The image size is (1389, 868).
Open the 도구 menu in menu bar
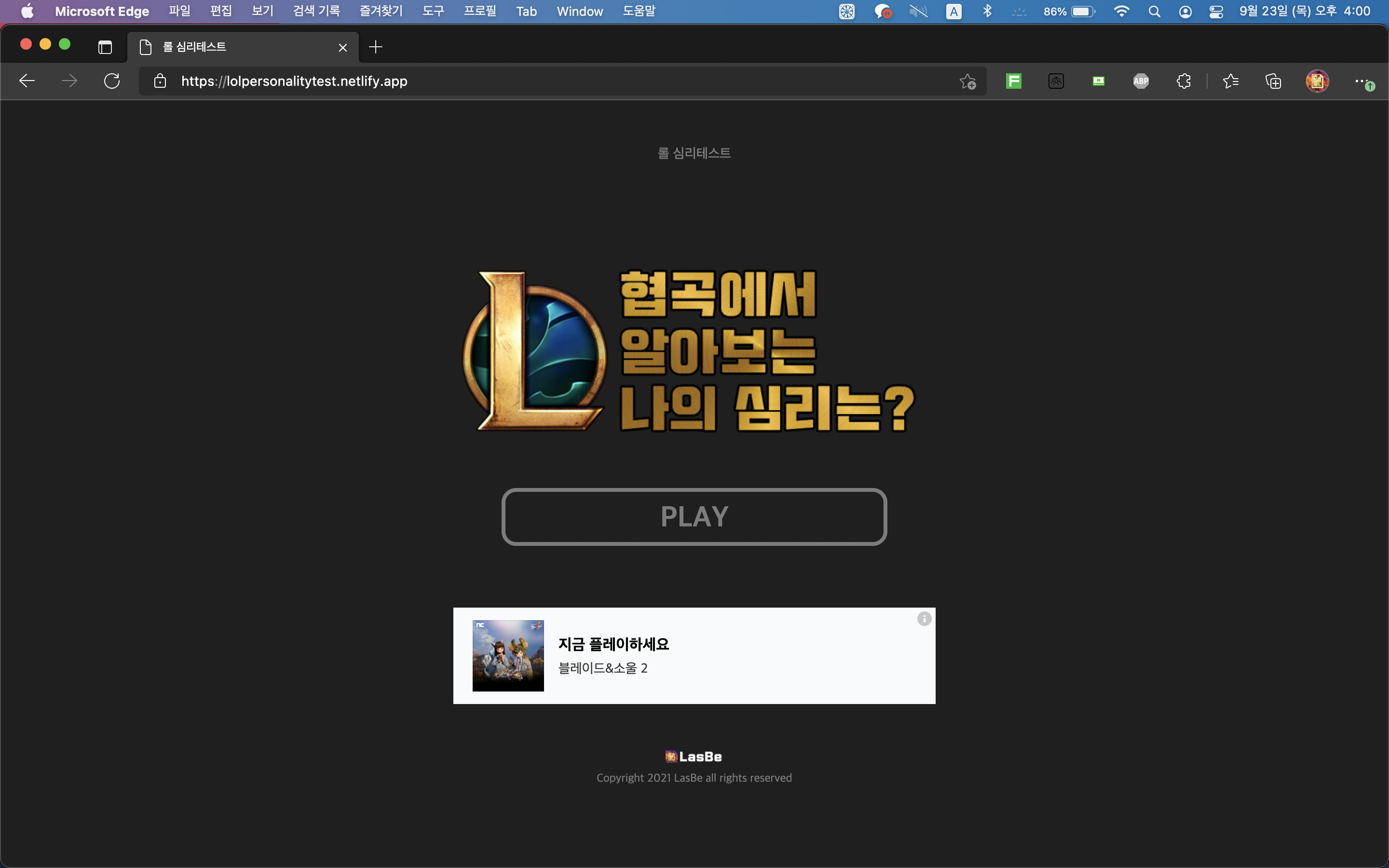point(434,12)
